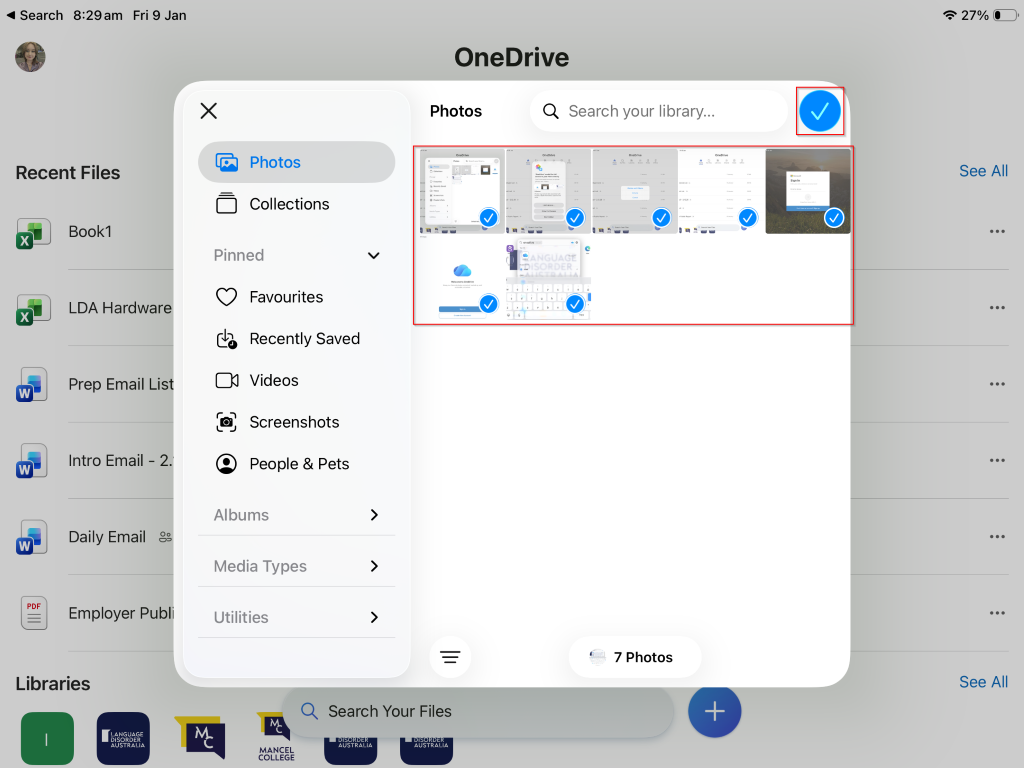Tap the Wi-Fi status icon
Viewport: 1024px width, 768px height.
(x=950, y=15)
